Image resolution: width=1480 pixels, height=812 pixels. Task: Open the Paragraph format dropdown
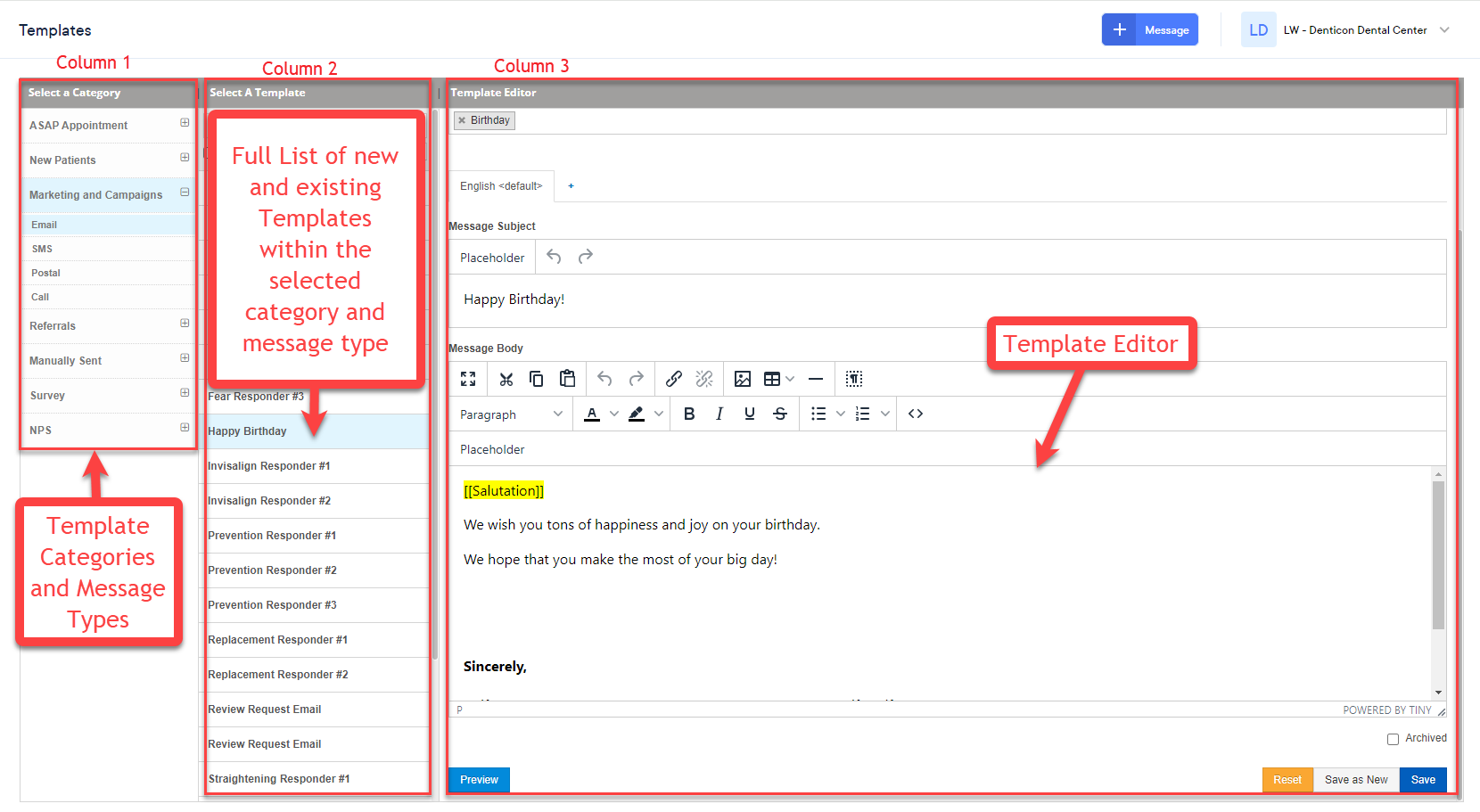512,414
